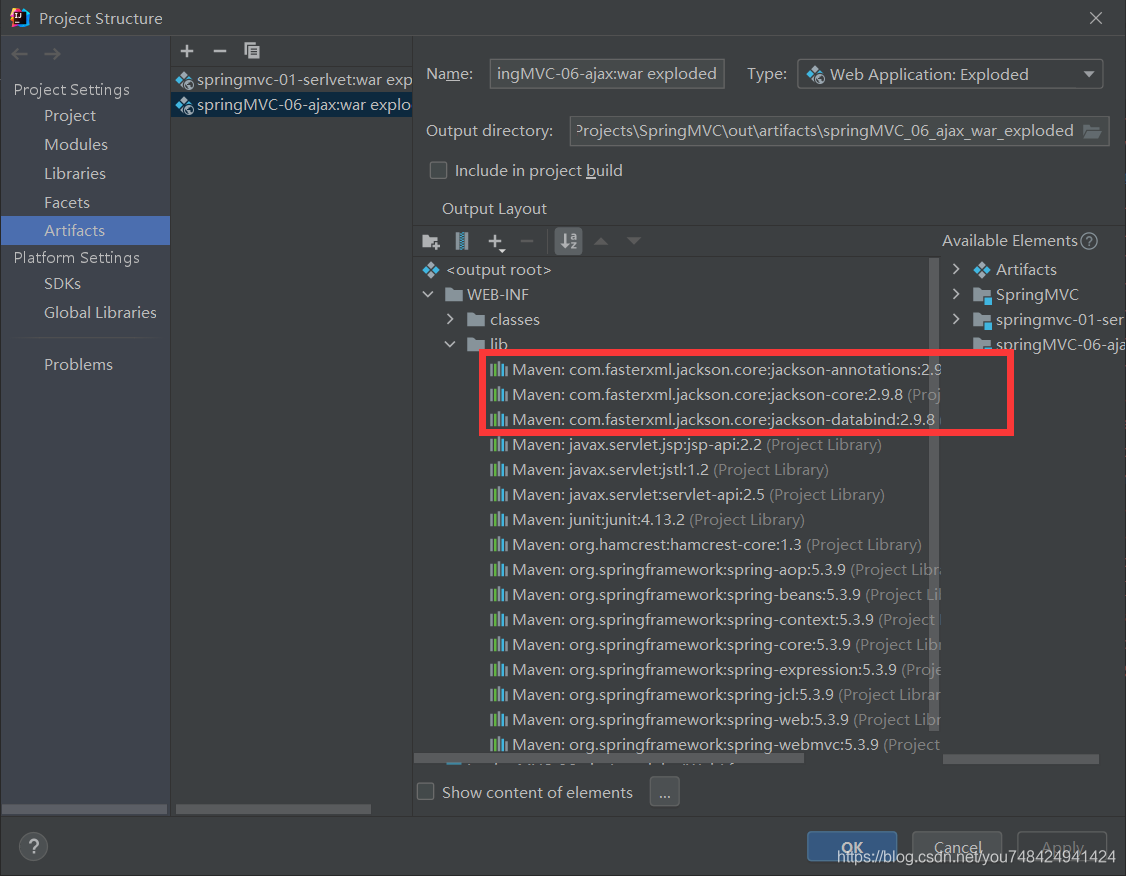The width and height of the screenshot is (1126, 876).
Task: Create directory in Output Layout toolbar
Action: pyautogui.click(x=431, y=241)
